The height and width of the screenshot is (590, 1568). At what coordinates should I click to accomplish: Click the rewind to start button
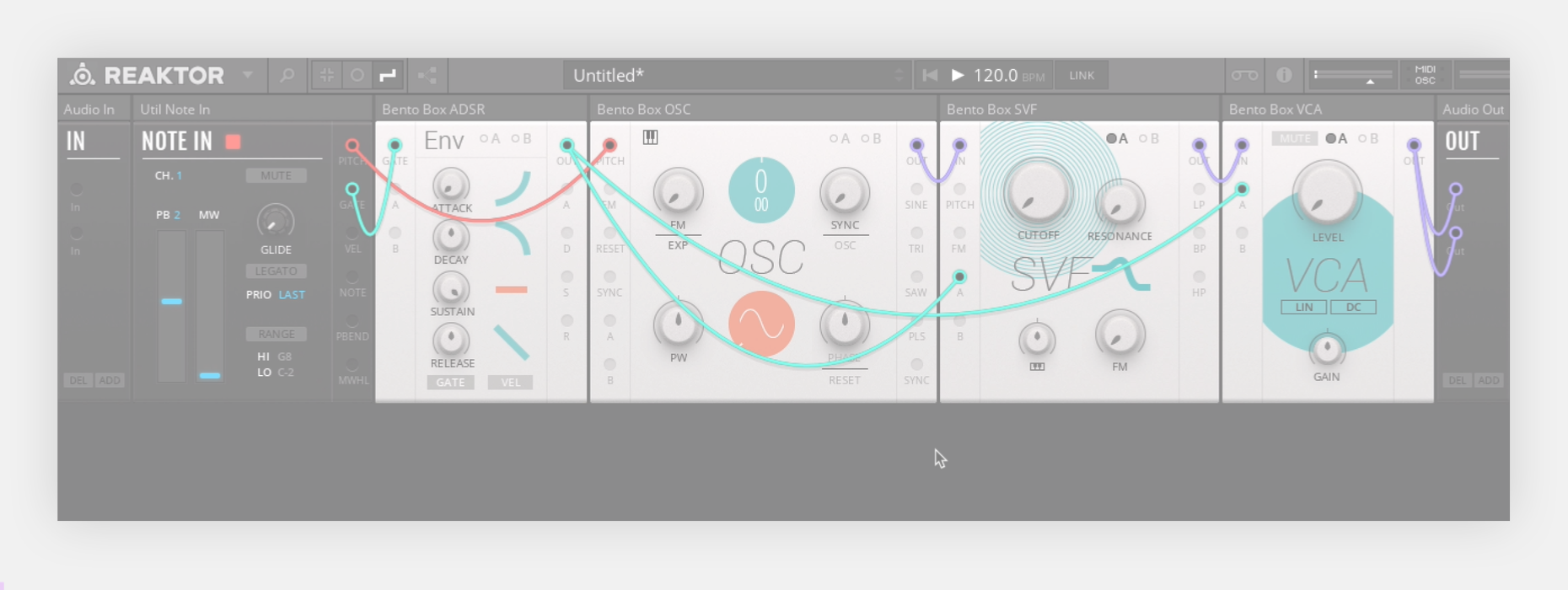pyautogui.click(x=930, y=75)
